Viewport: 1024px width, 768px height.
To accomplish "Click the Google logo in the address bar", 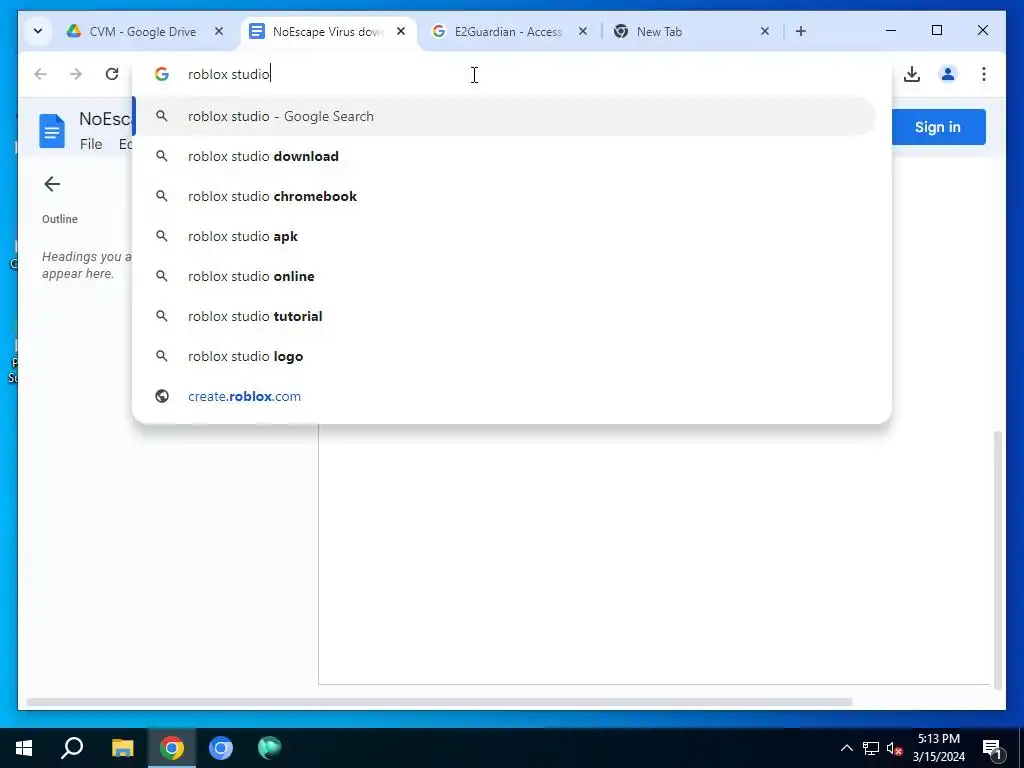I will click(162, 74).
